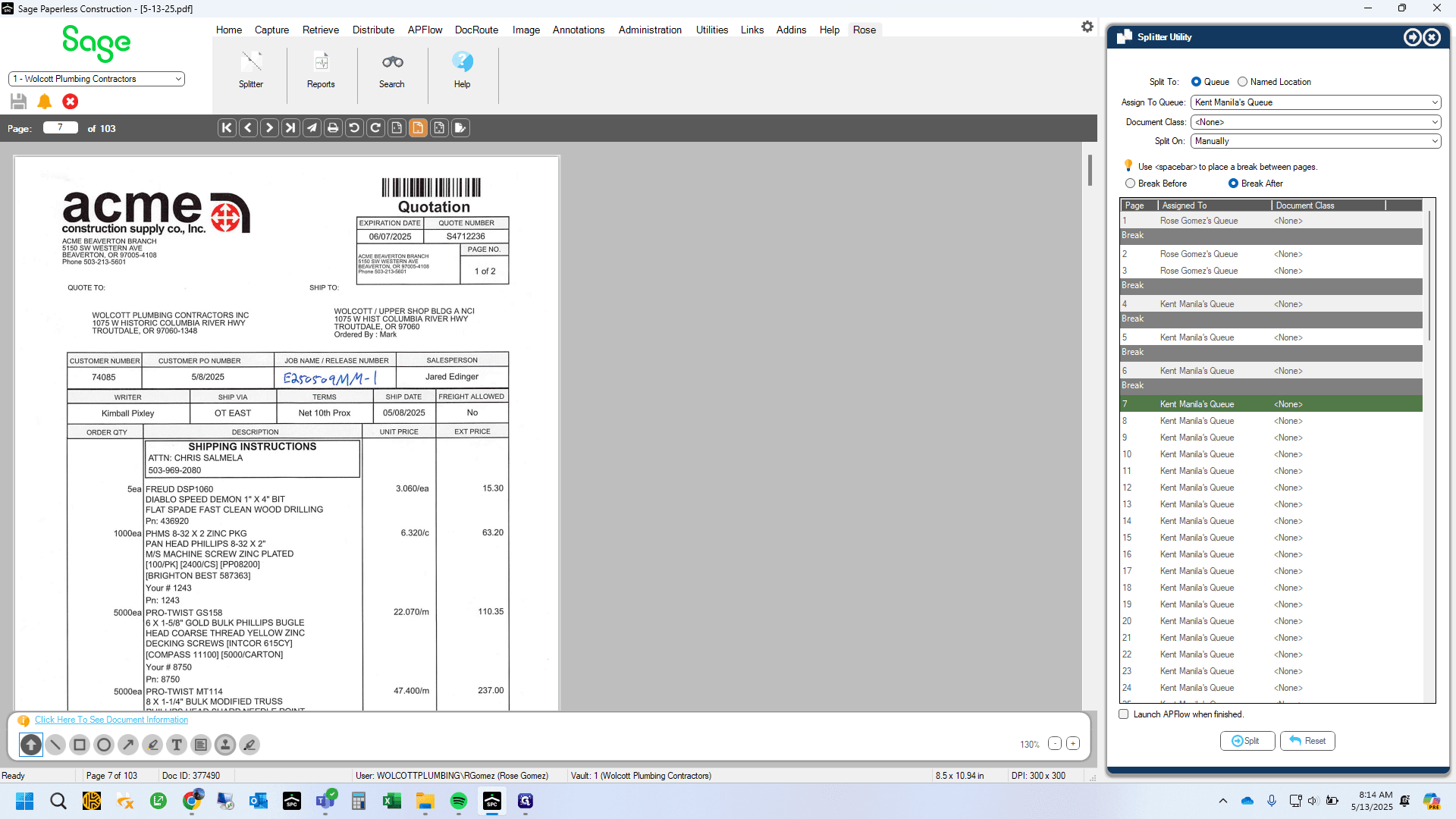Show hidden system tray icons
This screenshot has height=819, width=1456.
click(1223, 801)
